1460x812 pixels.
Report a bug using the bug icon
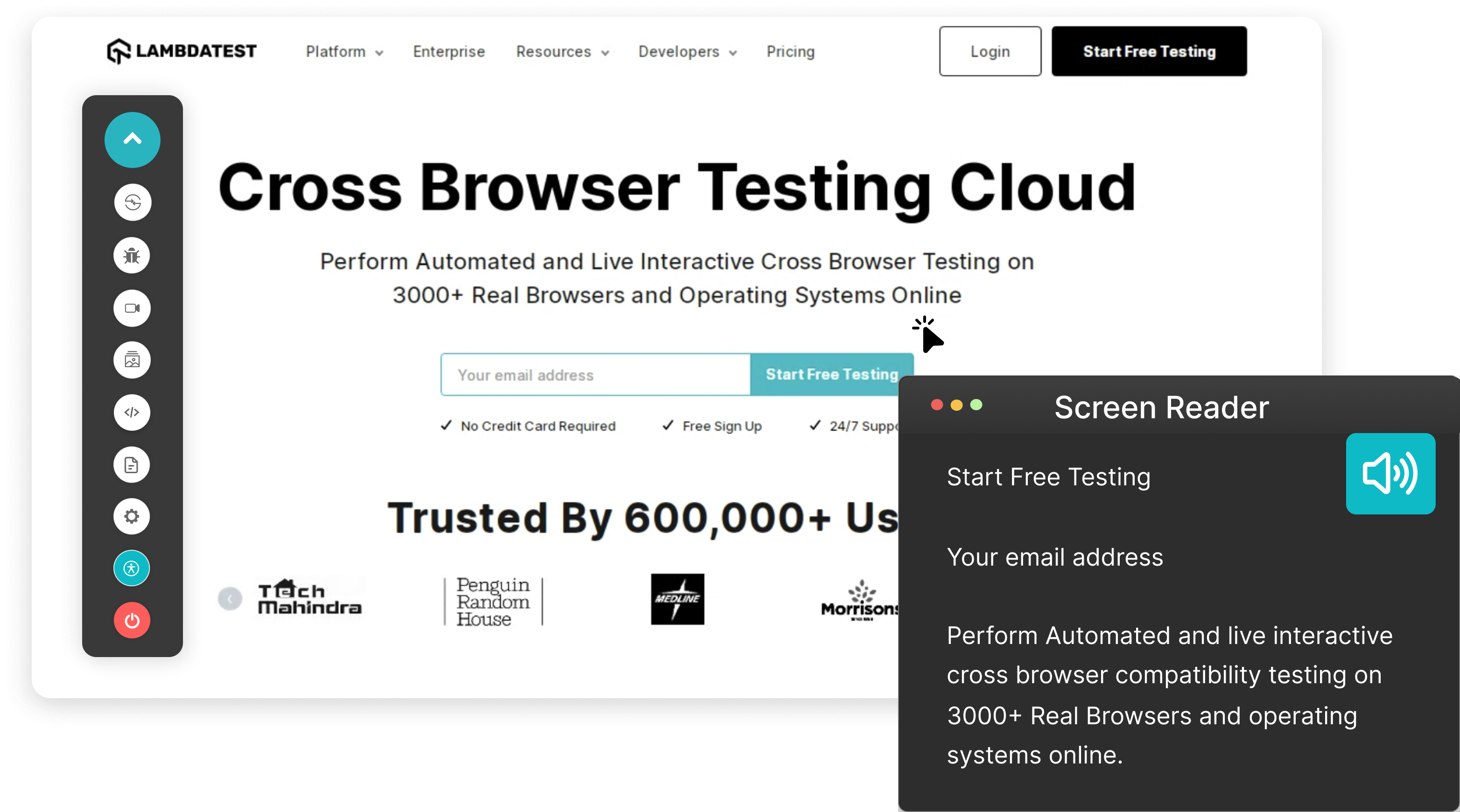click(x=132, y=256)
